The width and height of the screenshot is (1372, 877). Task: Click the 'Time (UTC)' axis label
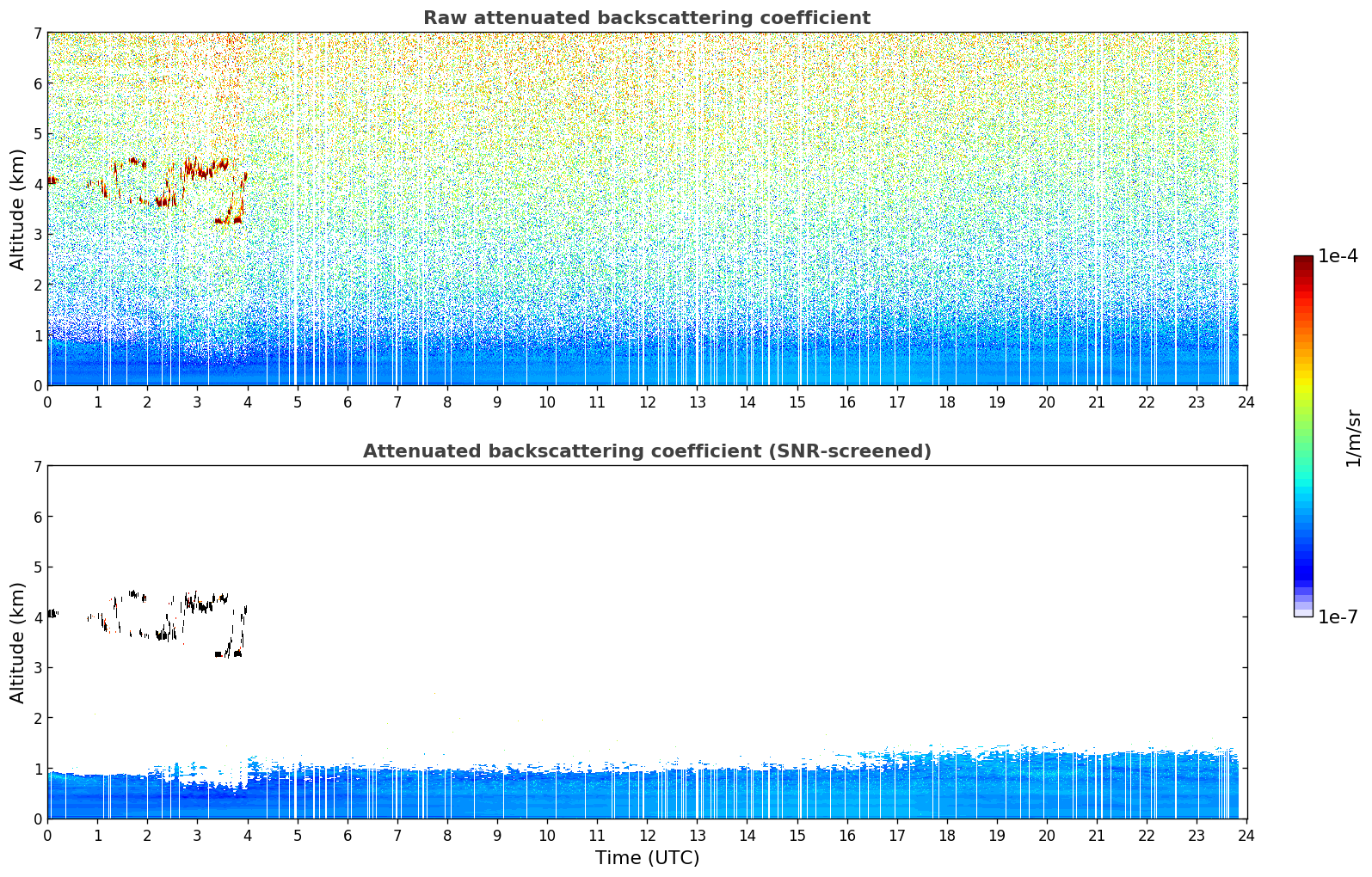click(x=647, y=858)
